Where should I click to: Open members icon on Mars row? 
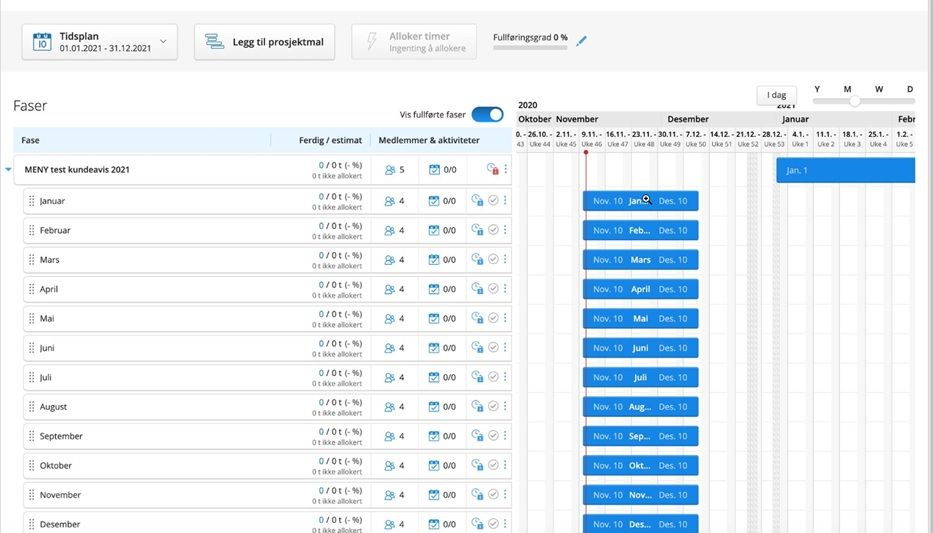pyautogui.click(x=390, y=260)
